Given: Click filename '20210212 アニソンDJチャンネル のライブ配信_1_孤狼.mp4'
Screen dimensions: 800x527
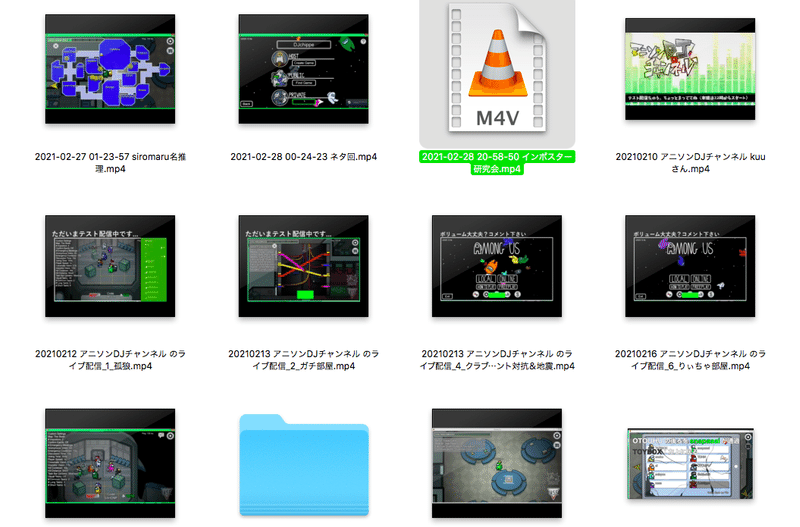Looking at the screenshot, I should [110, 360].
